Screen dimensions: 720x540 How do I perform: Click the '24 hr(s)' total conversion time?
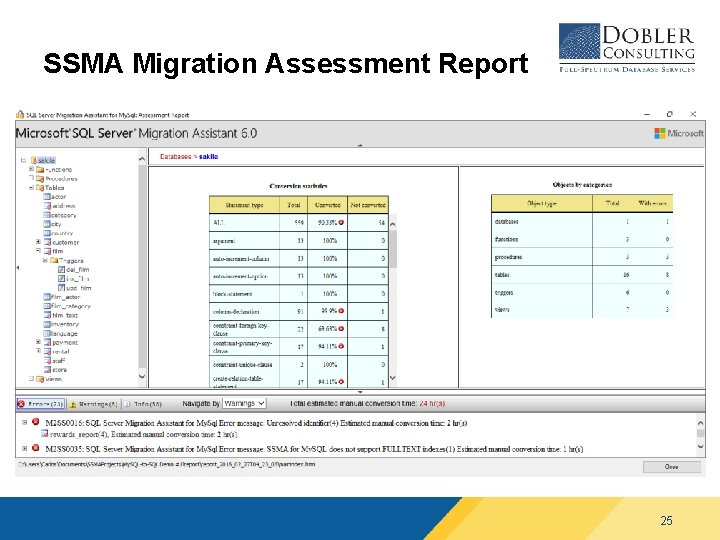coord(432,403)
